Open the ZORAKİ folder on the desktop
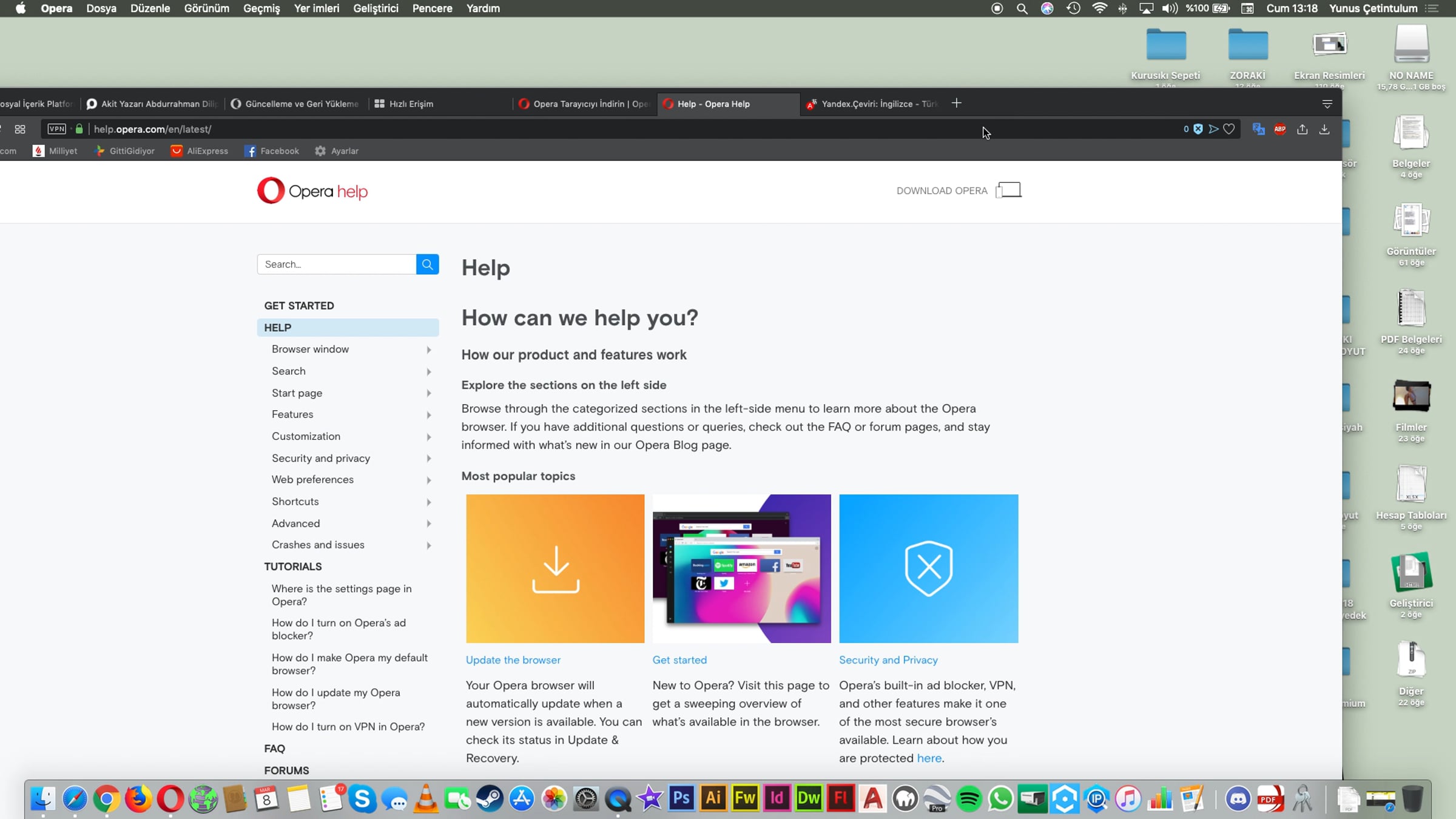The height and width of the screenshot is (819, 1456). [1247, 55]
